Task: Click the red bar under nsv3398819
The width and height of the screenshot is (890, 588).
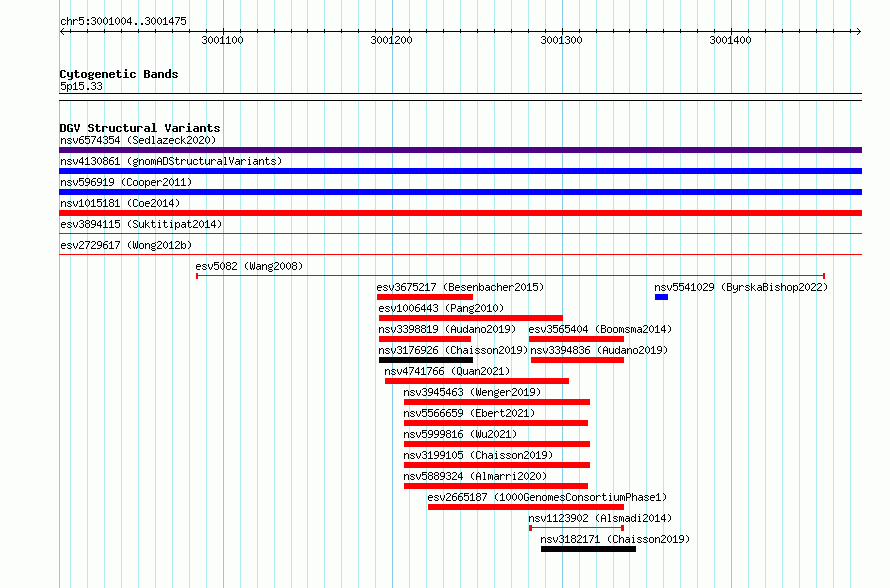Action: coord(425,339)
